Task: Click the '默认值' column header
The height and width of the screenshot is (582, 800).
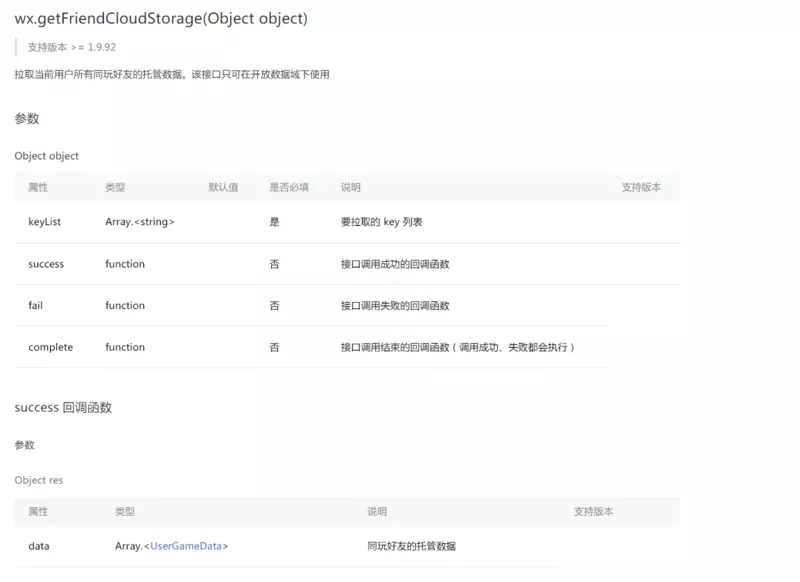Action: pos(223,187)
